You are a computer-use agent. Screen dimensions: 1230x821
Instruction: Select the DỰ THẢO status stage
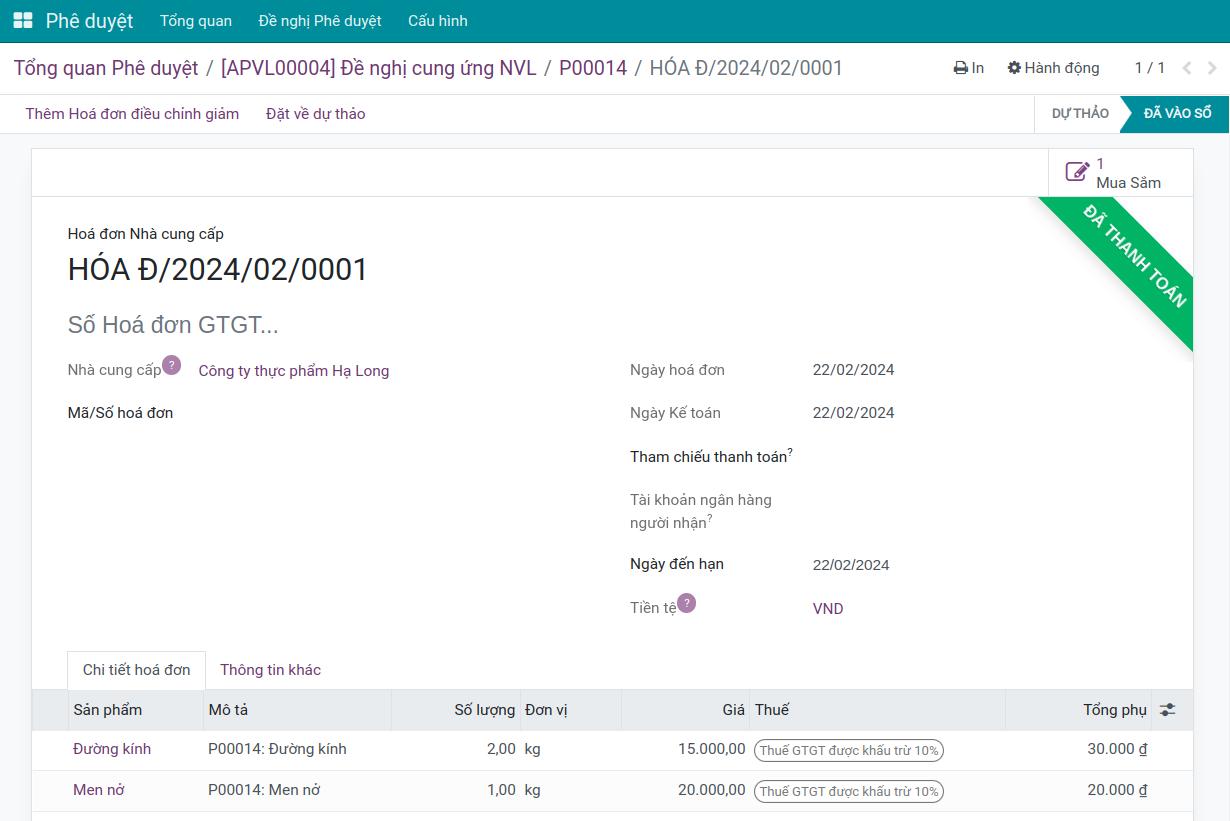[x=1080, y=114]
